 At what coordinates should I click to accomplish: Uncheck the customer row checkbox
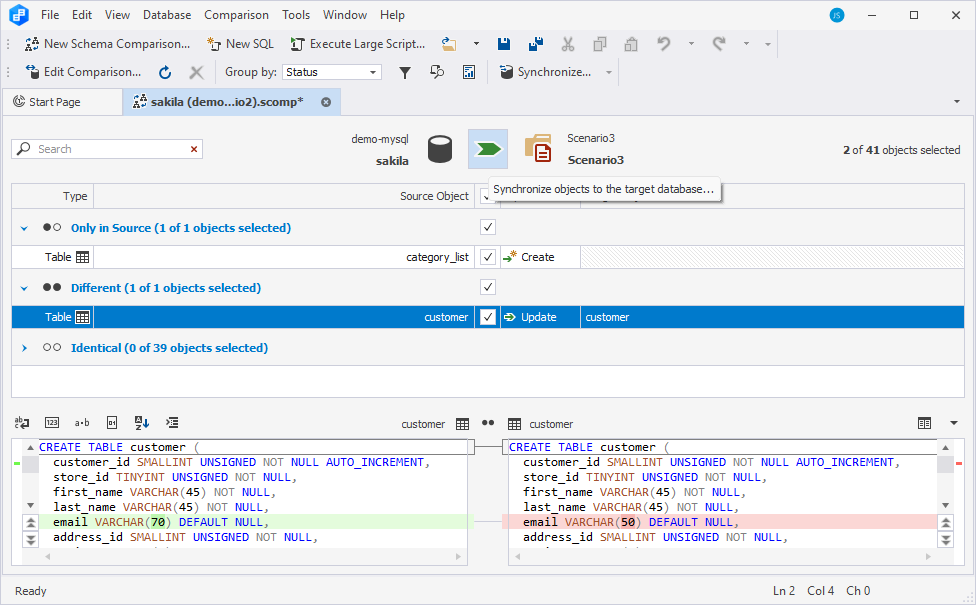click(x=488, y=317)
